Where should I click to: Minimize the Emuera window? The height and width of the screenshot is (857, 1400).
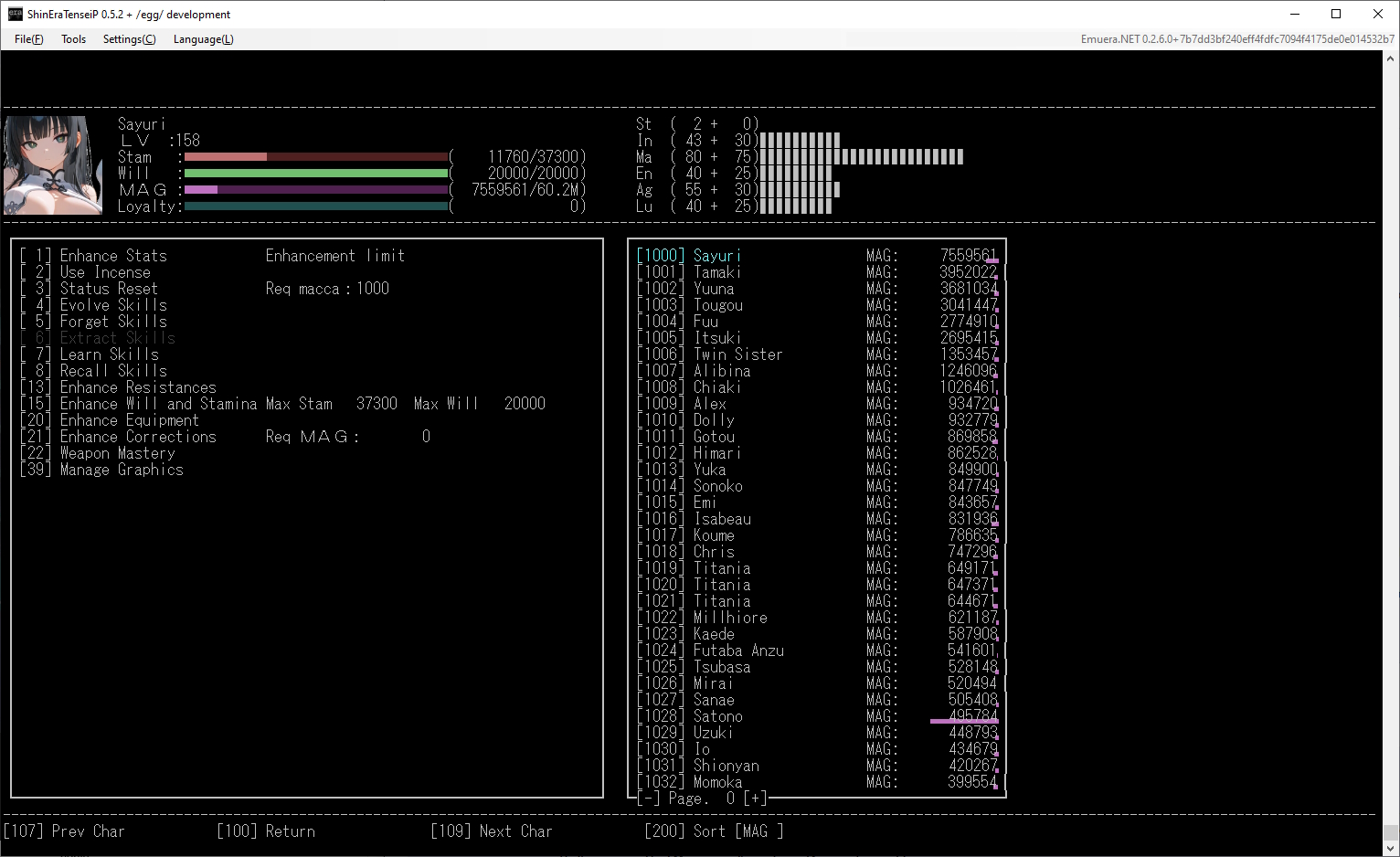[x=1295, y=14]
